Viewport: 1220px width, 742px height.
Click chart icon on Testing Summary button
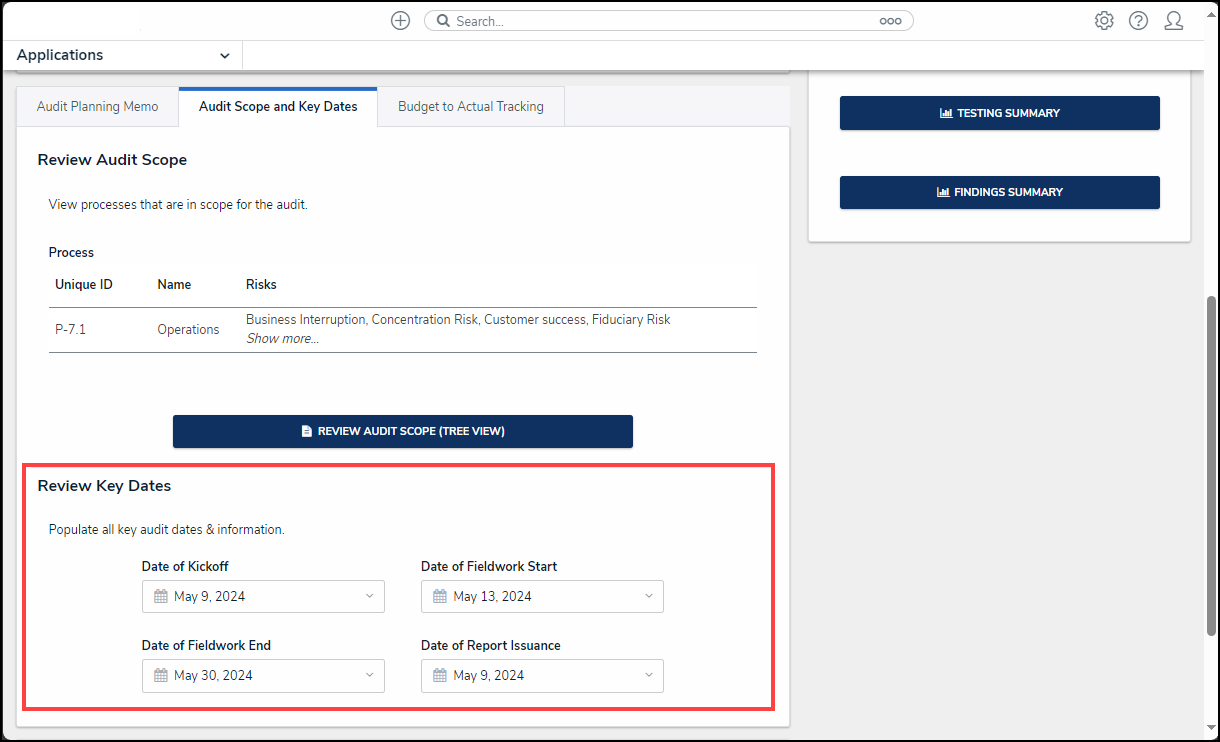pyautogui.click(x=946, y=113)
